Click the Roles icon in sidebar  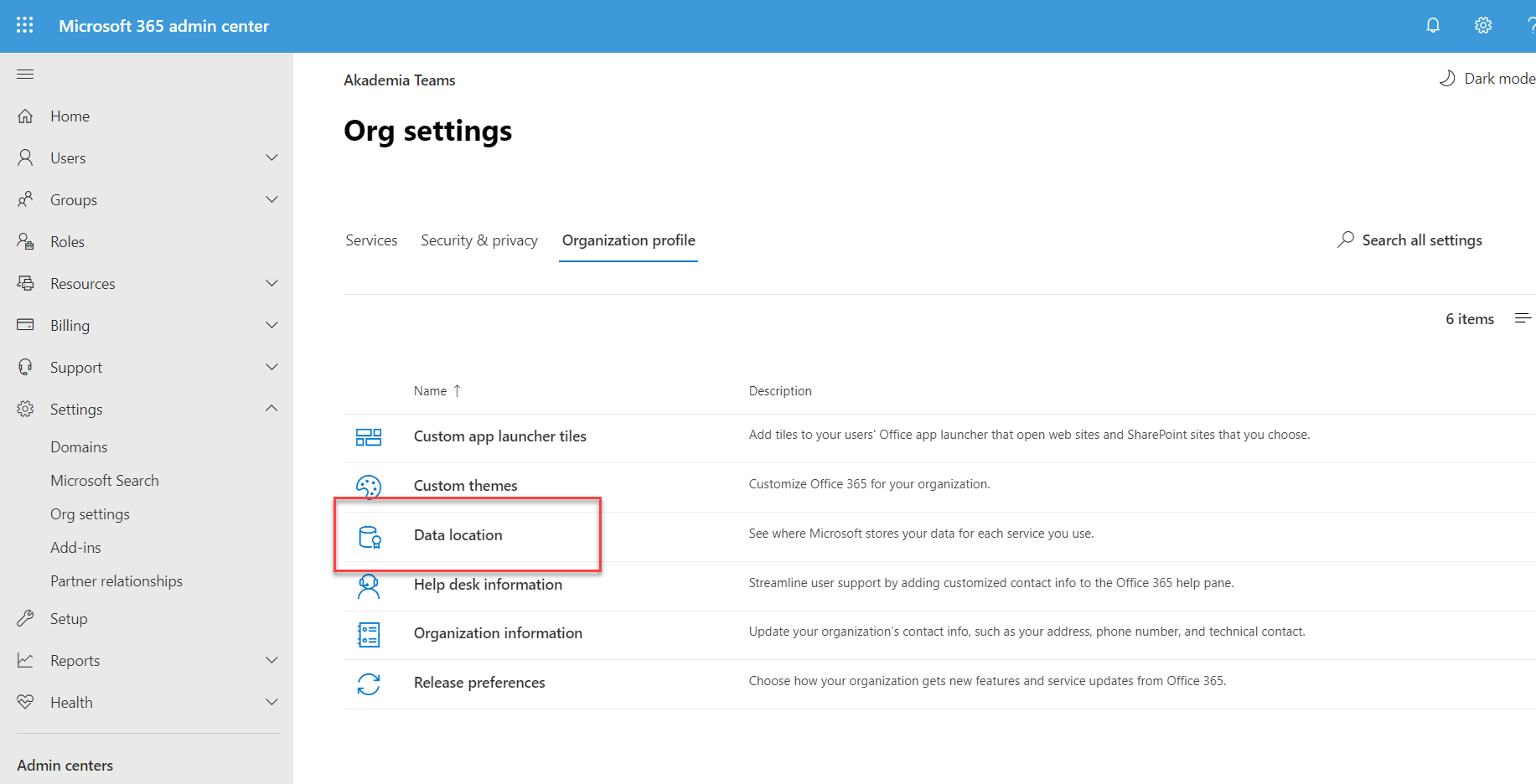click(26, 241)
